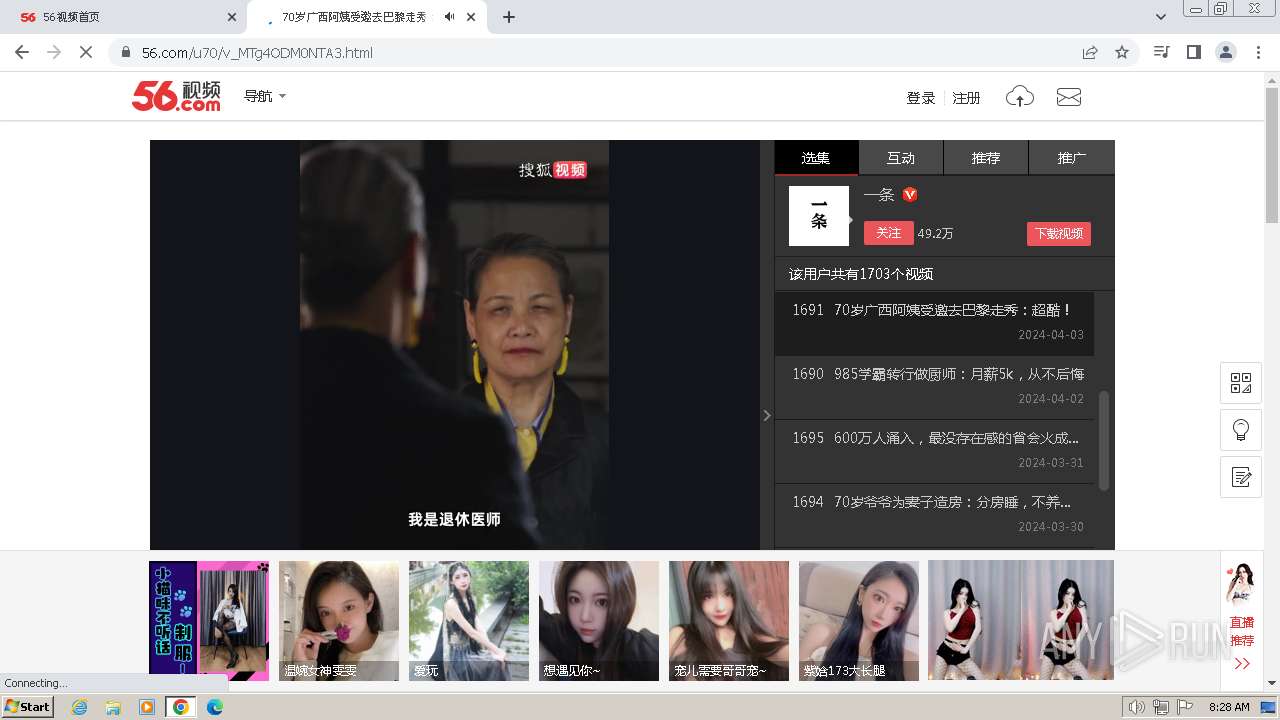The height and width of the screenshot is (720, 1280).
Task: Open episode 1690 985学霸转行做厨师
Action: pos(934,387)
